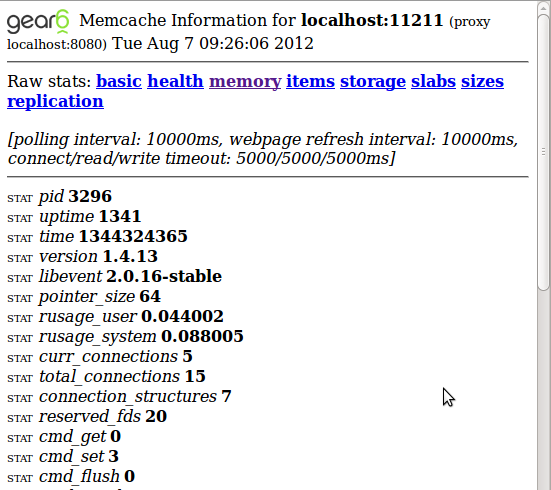Screen dimensions: 551x490
Task: Click the libevent 2.0.16-stable value
Action: point(164,276)
